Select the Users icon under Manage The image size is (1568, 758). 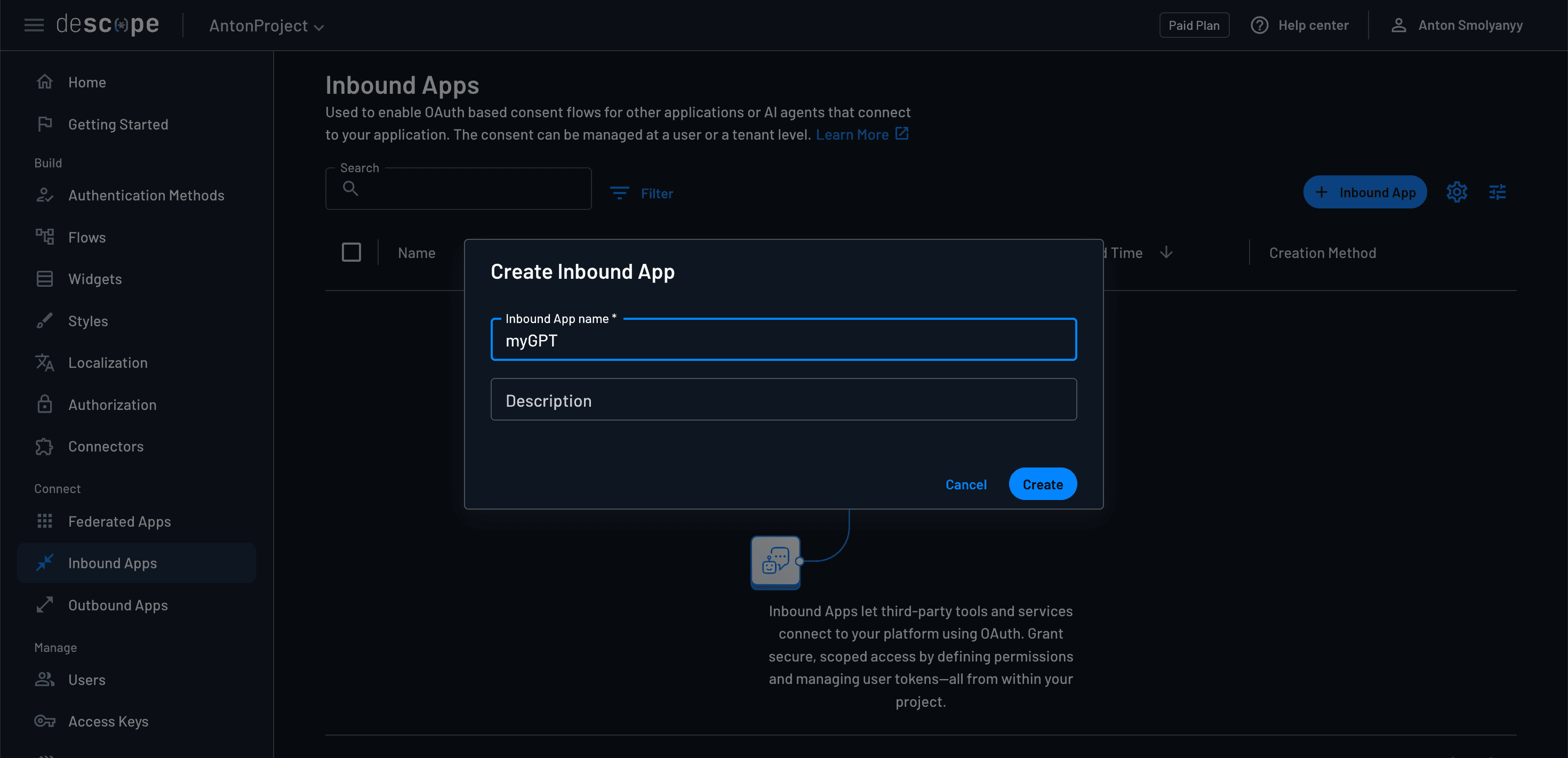44,680
